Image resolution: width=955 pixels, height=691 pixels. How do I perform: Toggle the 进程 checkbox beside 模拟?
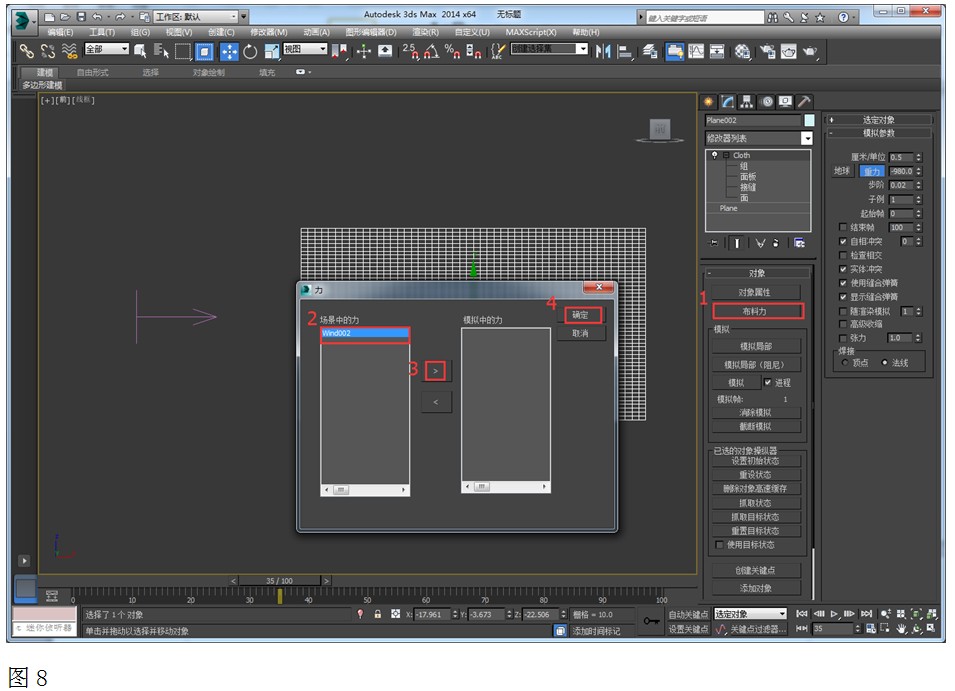coord(767,382)
